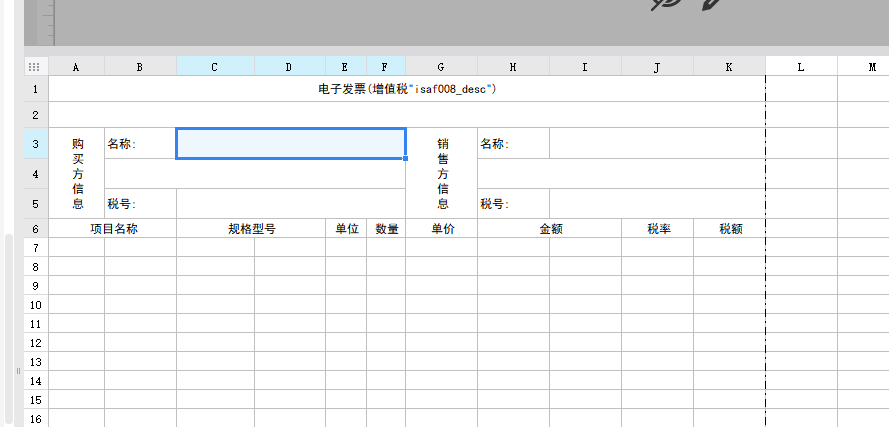Click the 项目名称 header cell
Viewport: 889px width, 427px height.
tap(113, 229)
